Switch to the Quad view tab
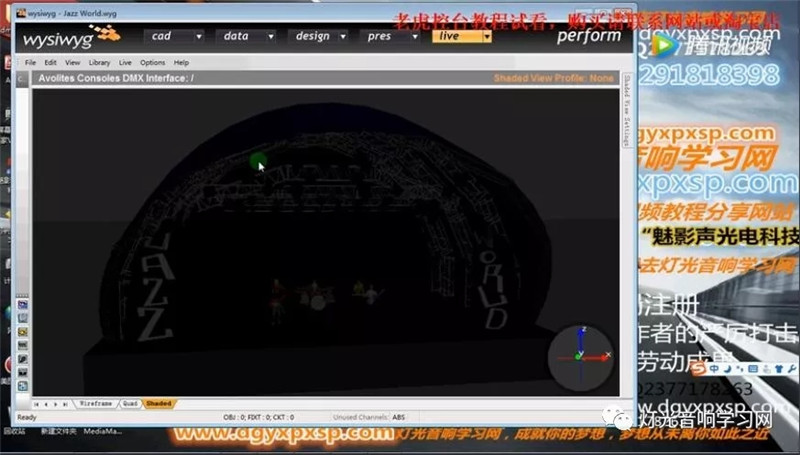Image resolution: width=800 pixels, height=455 pixels. [x=130, y=403]
